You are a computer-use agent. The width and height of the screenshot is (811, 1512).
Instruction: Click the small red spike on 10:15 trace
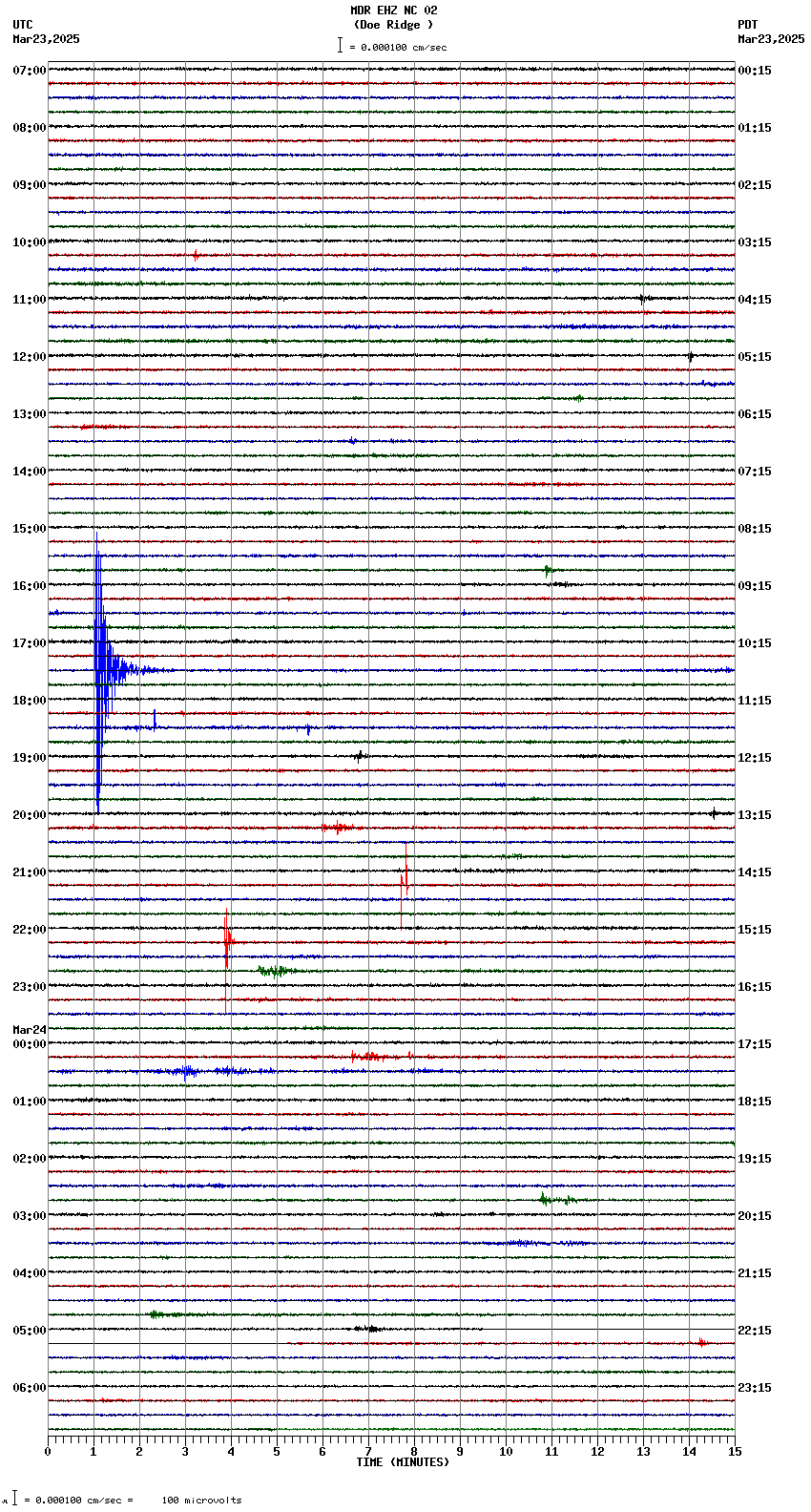(x=196, y=255)
